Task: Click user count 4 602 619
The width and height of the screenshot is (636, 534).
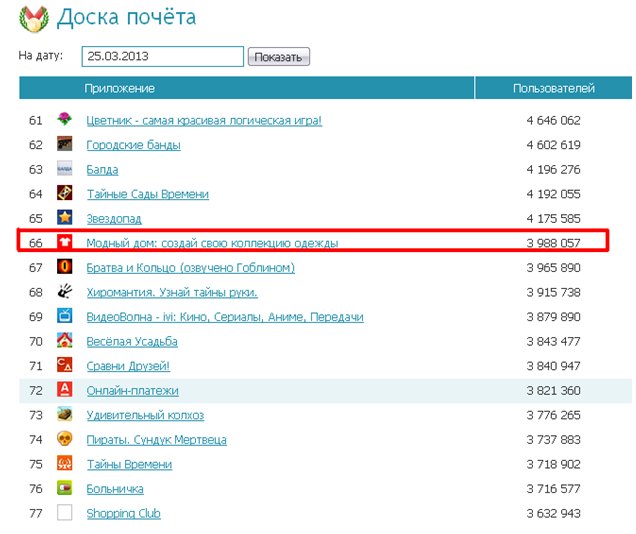Action: [553, 145]
